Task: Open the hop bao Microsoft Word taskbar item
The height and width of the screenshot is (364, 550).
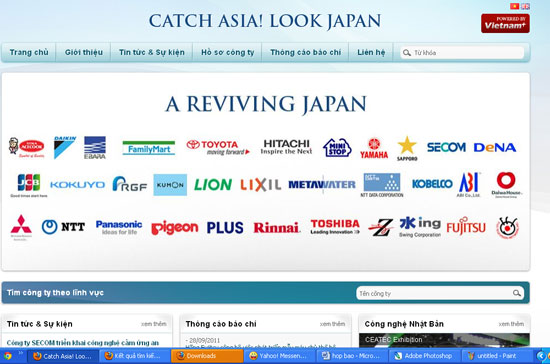Action: 351,356
